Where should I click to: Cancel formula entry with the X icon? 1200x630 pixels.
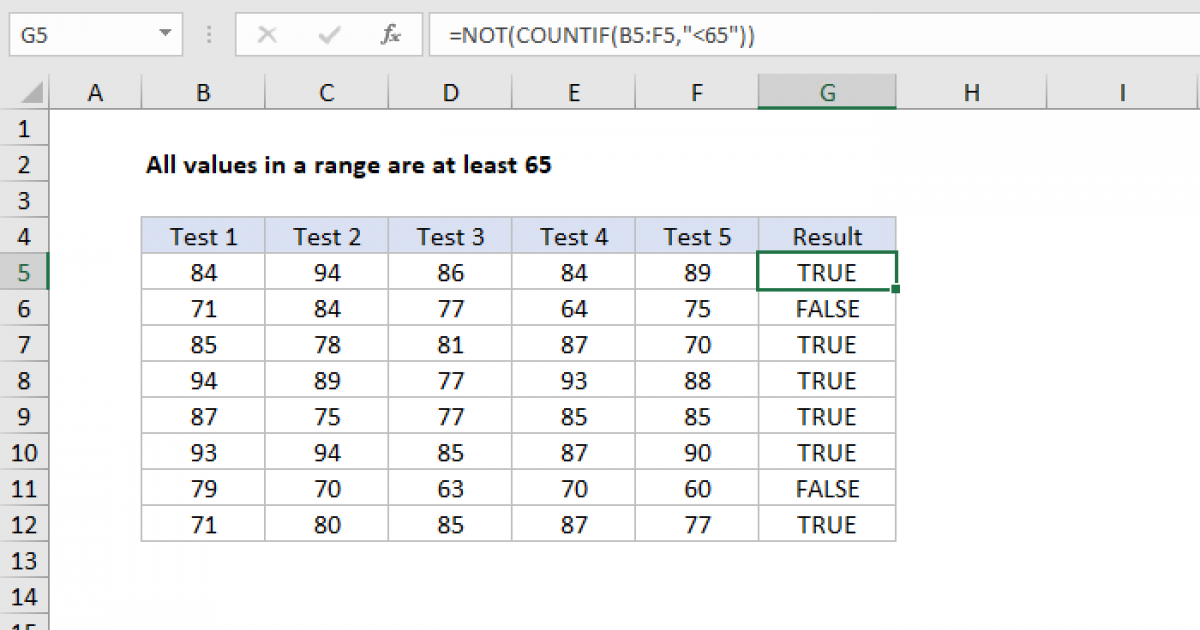click(x=267, y=33)
